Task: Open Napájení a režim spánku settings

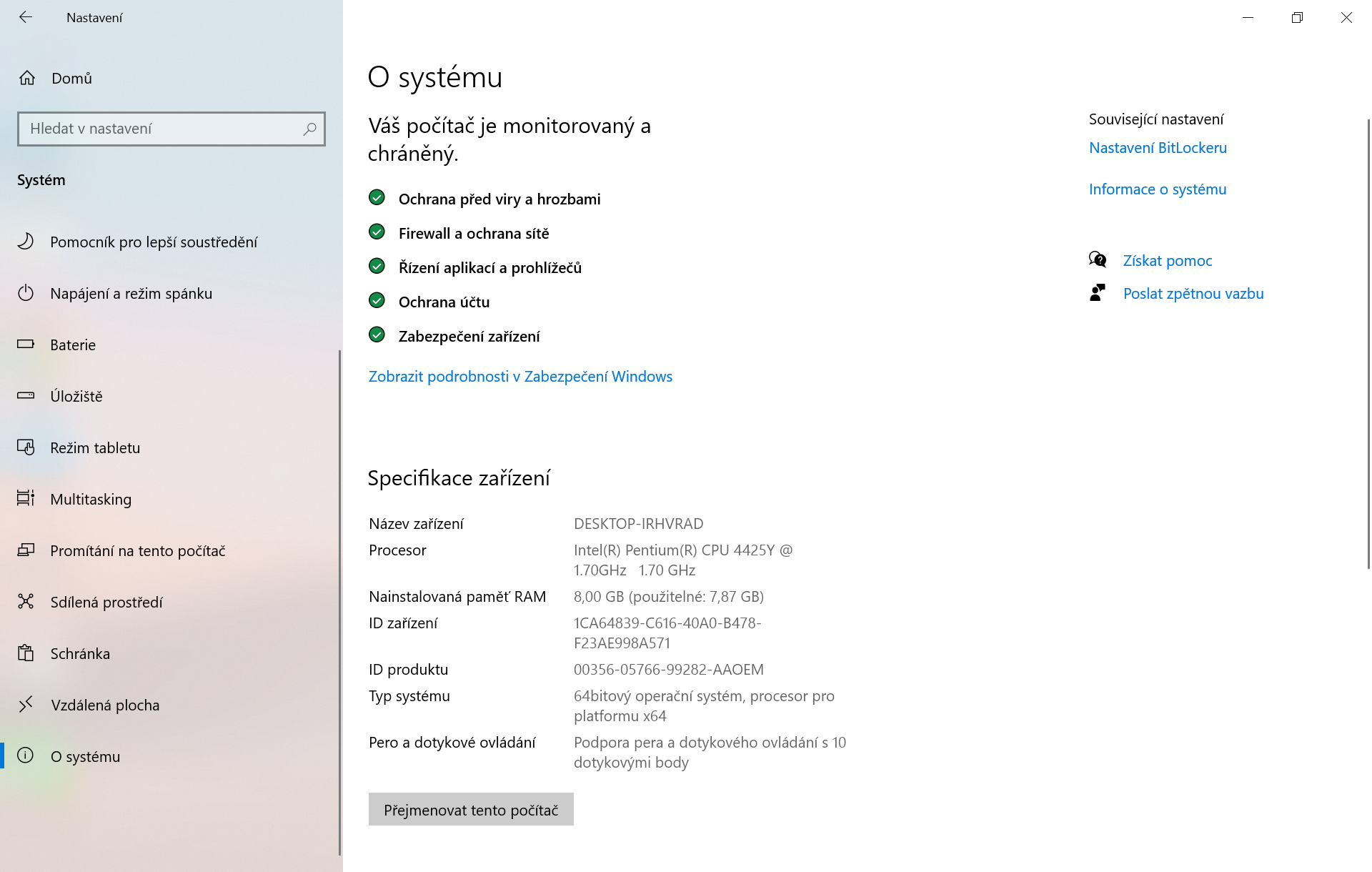Action: pos(130,293)
